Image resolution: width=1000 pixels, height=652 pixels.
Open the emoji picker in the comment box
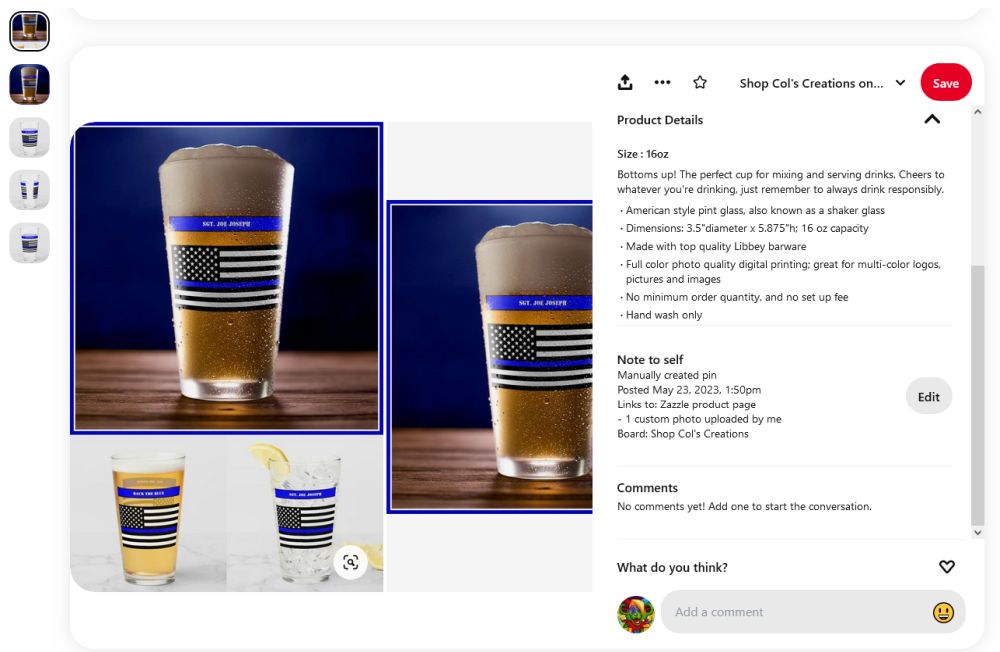943,612
